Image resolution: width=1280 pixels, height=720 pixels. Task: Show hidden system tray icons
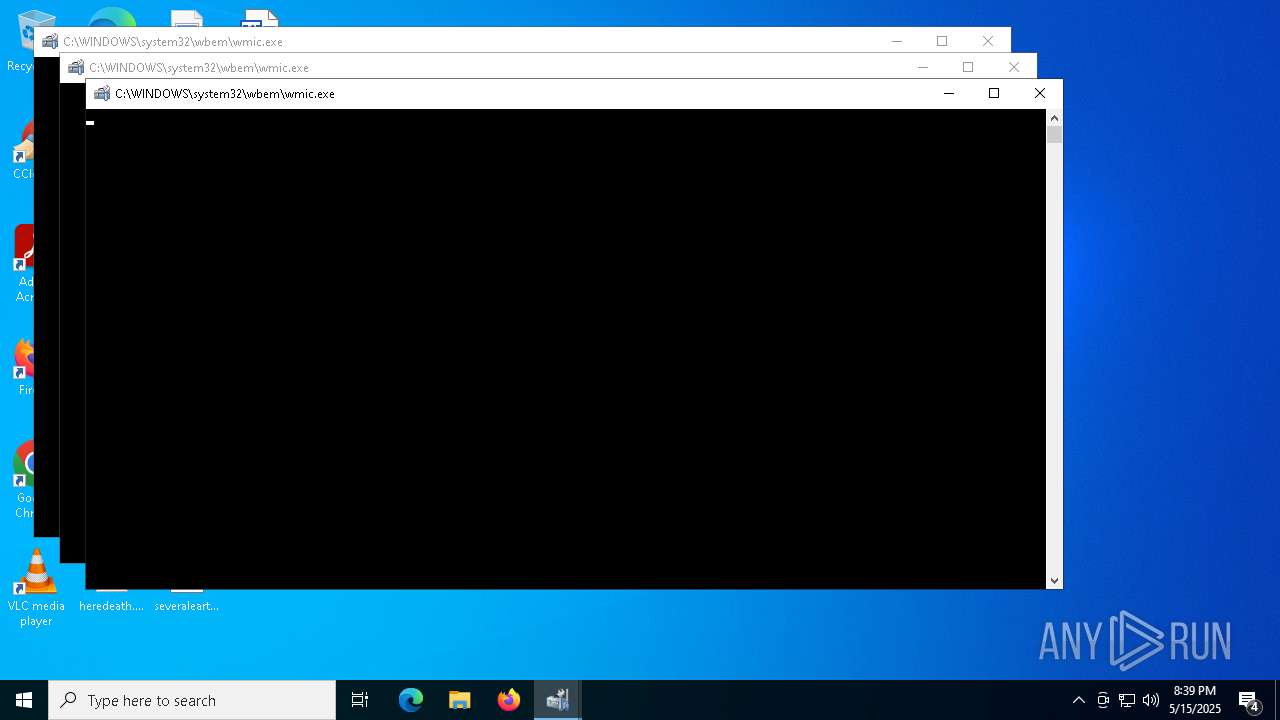(x=1078, y=700)
